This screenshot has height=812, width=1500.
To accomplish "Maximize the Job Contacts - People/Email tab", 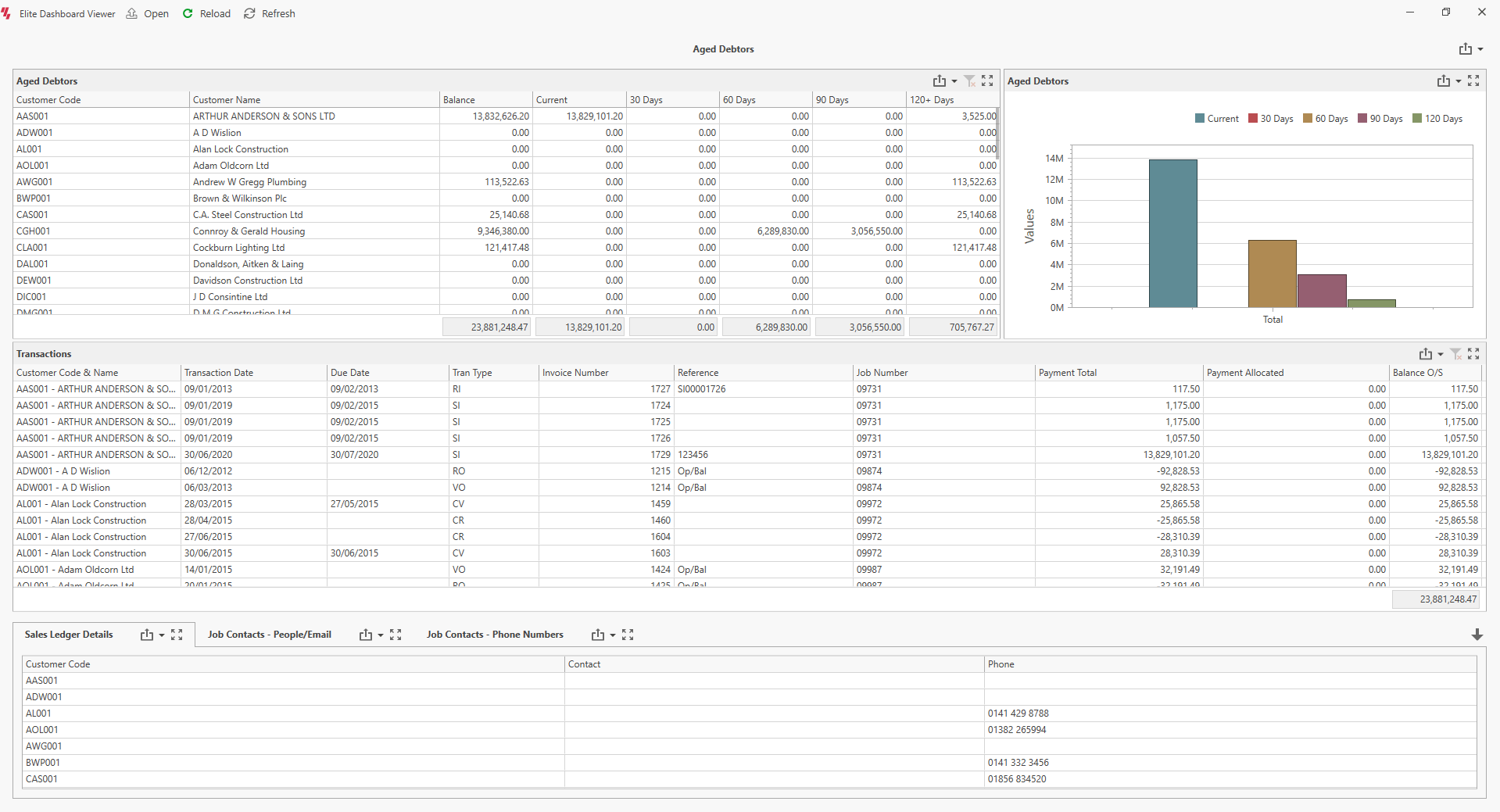I will coord(396,635).
